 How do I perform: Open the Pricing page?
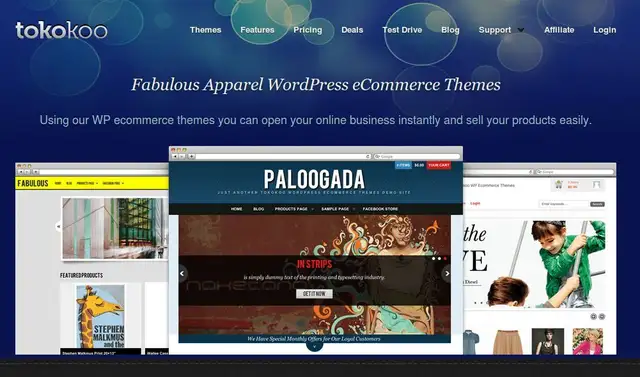(307, 30)
